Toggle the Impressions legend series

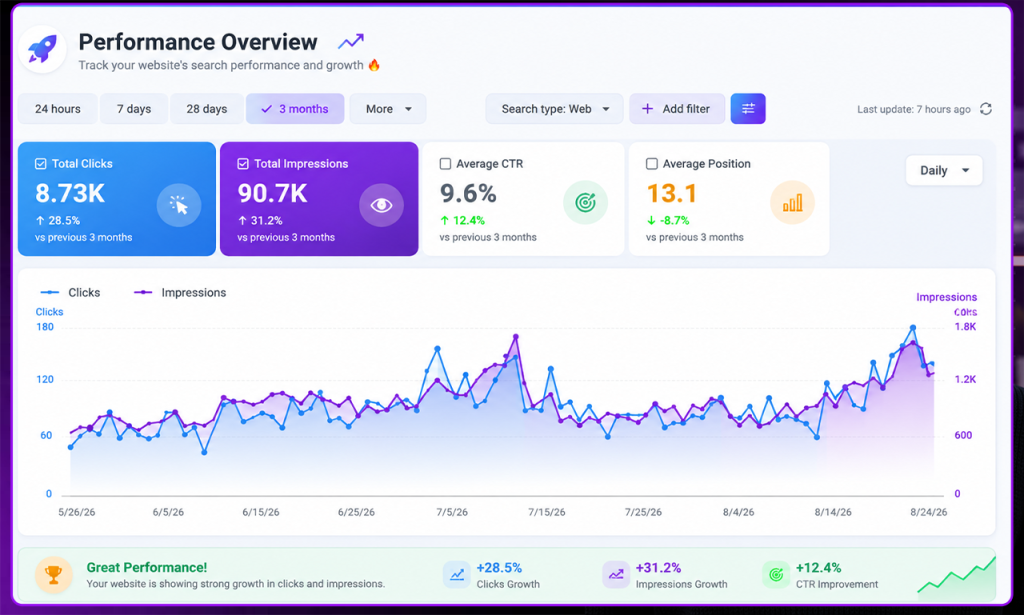click(180, 292)
